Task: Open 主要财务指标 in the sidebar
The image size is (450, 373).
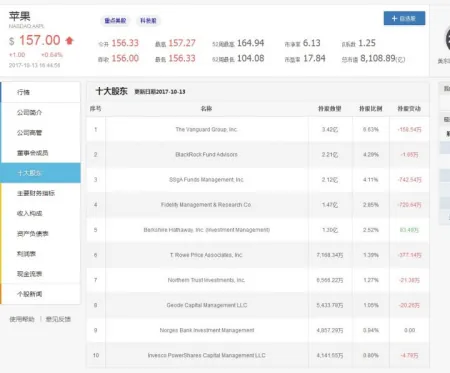Action: pos(40,193)
